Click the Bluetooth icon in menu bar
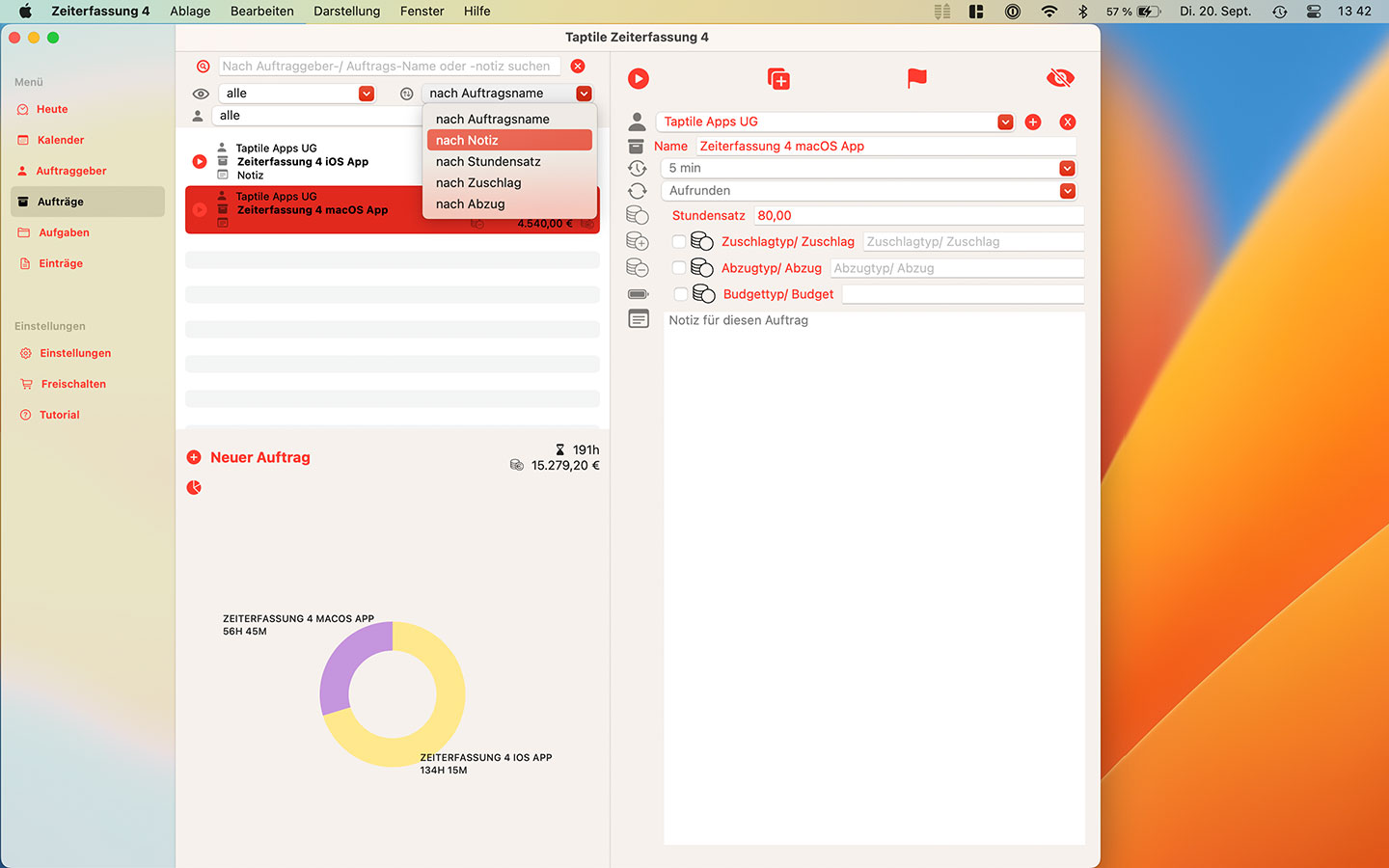This screenshot has width=1389, height=868. pyautogui.click(x=1082, y=12)
